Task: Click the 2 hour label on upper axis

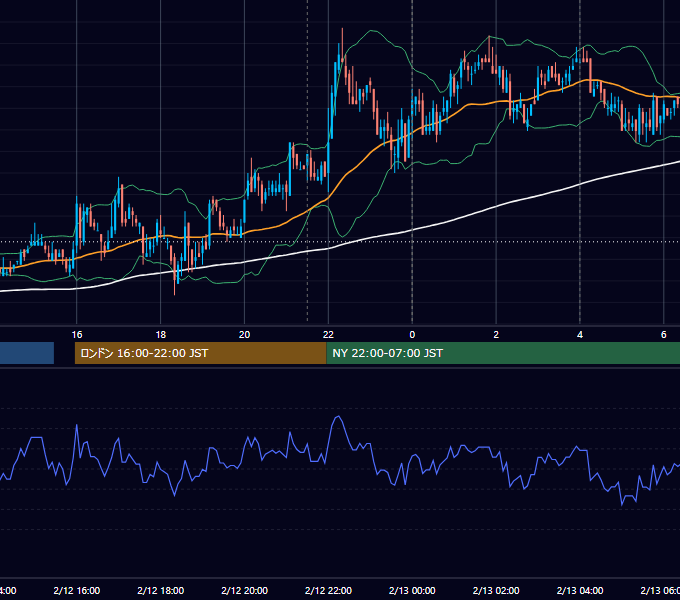Action: [496, 334]
